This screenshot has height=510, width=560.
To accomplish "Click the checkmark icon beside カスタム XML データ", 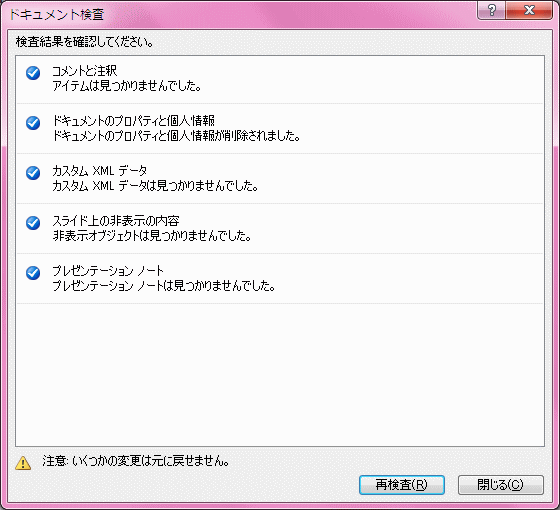I will coord(33,173).
